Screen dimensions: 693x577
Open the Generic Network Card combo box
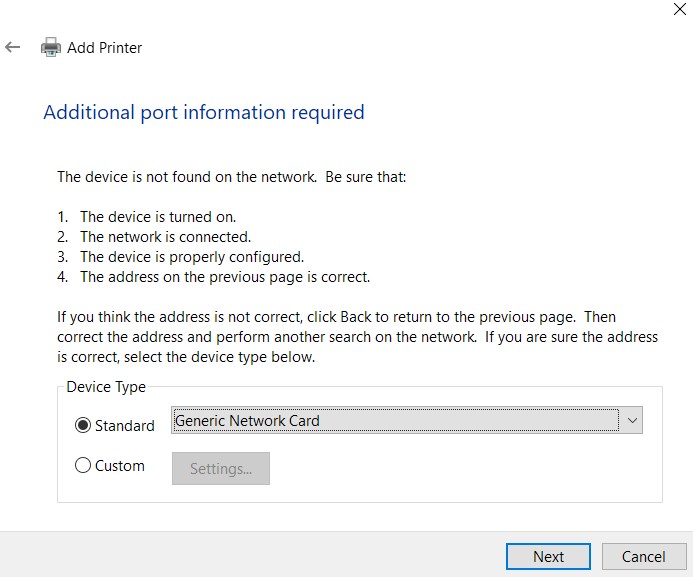click(407, 420)
